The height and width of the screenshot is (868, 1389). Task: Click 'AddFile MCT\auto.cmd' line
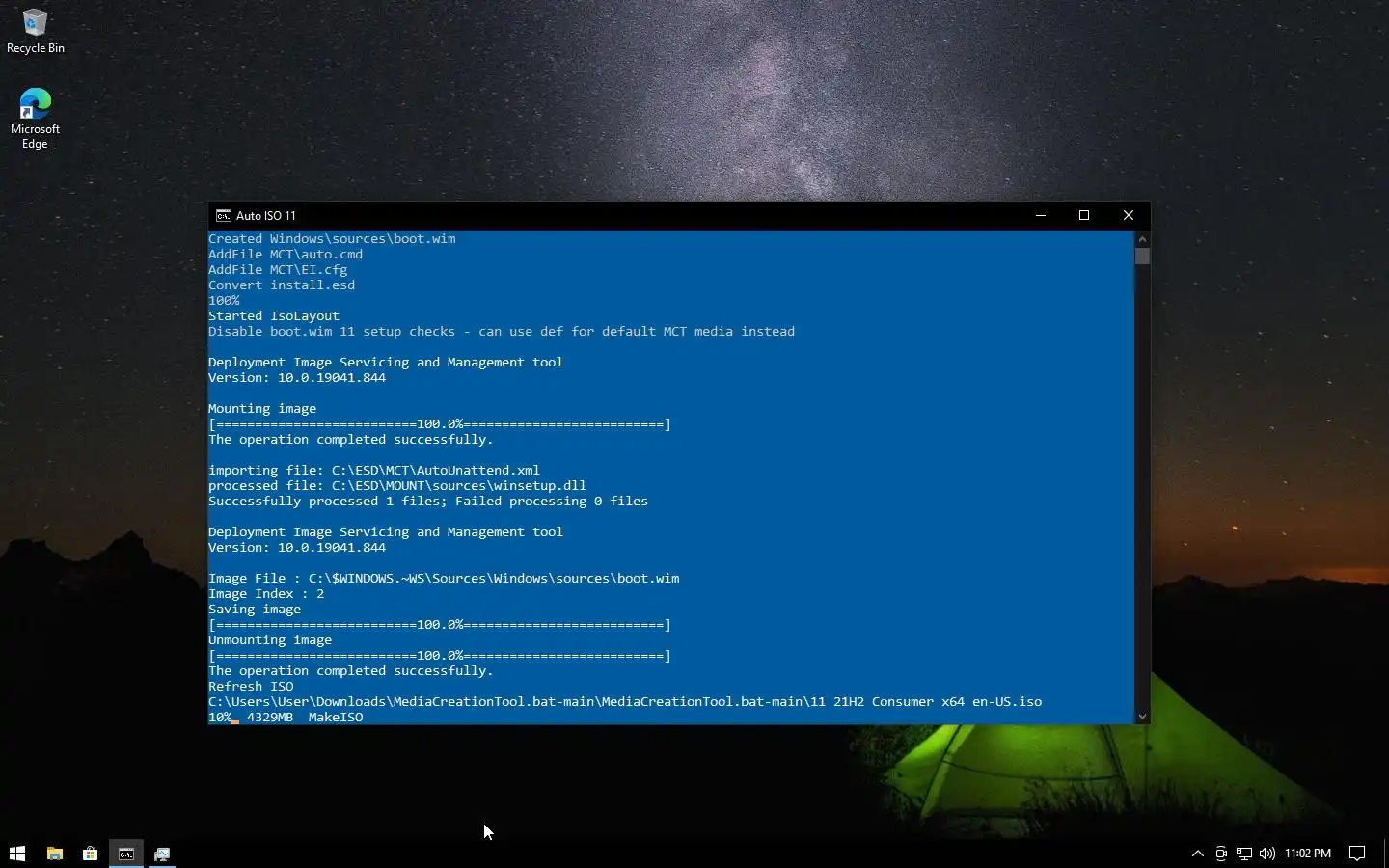pos(286,254)
